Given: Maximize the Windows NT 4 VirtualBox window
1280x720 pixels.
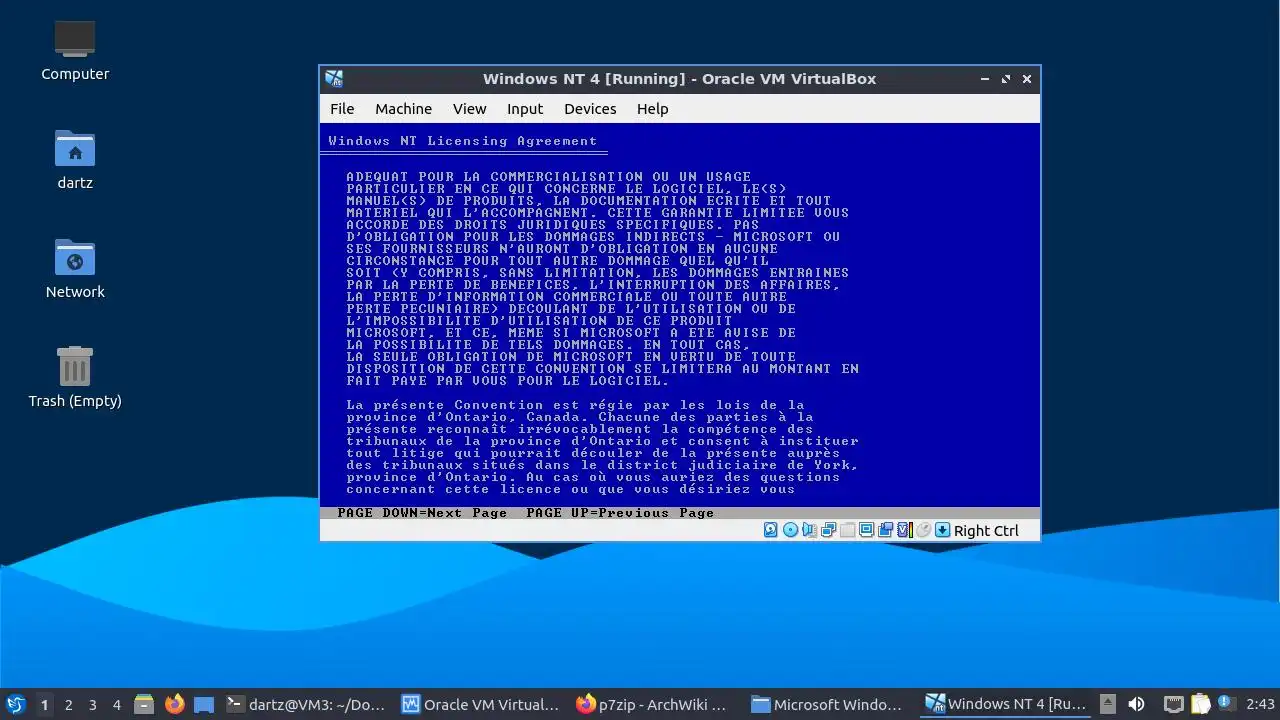Looking at the screenshot, I should coord(1005,79).
